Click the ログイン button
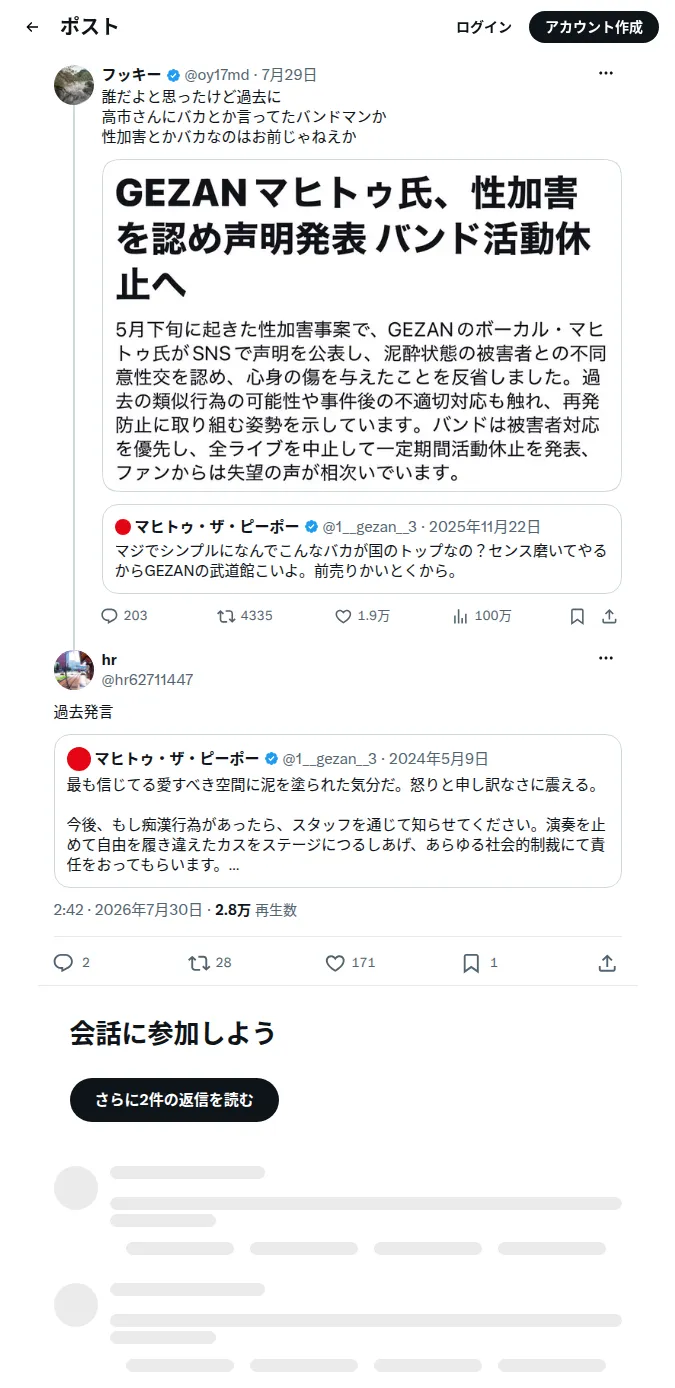This screenshot has height=1388, width=675. coord(484,27)
